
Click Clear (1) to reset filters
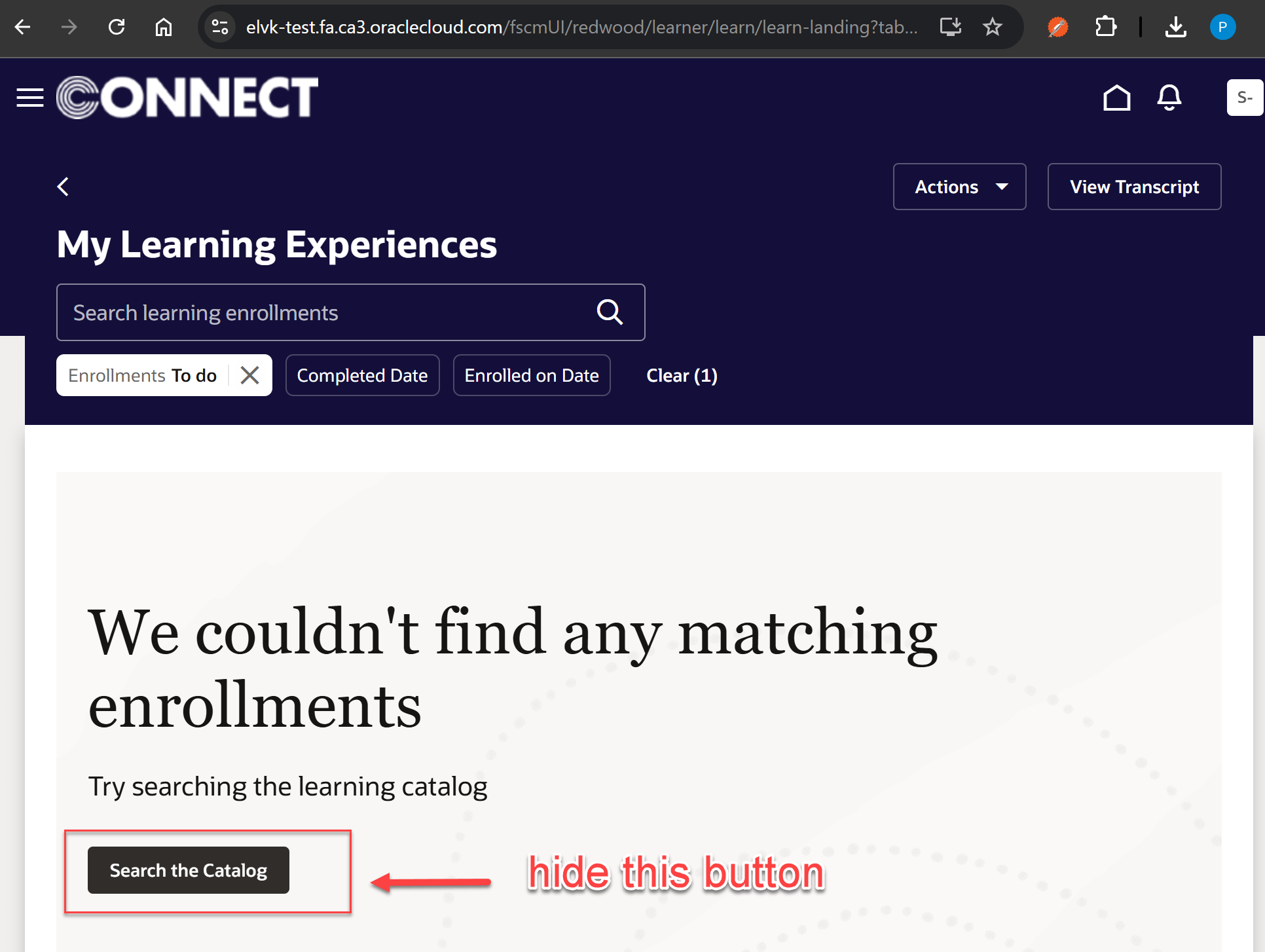682,375
